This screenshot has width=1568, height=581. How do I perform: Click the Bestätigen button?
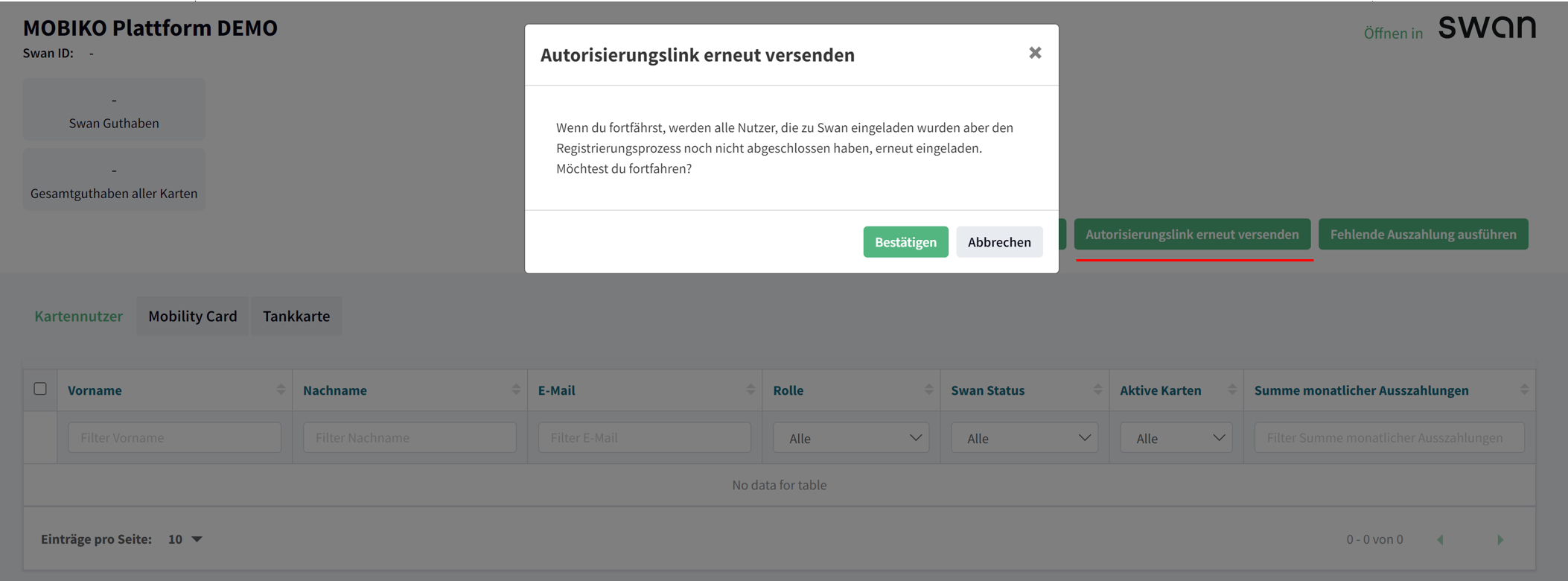905,242
